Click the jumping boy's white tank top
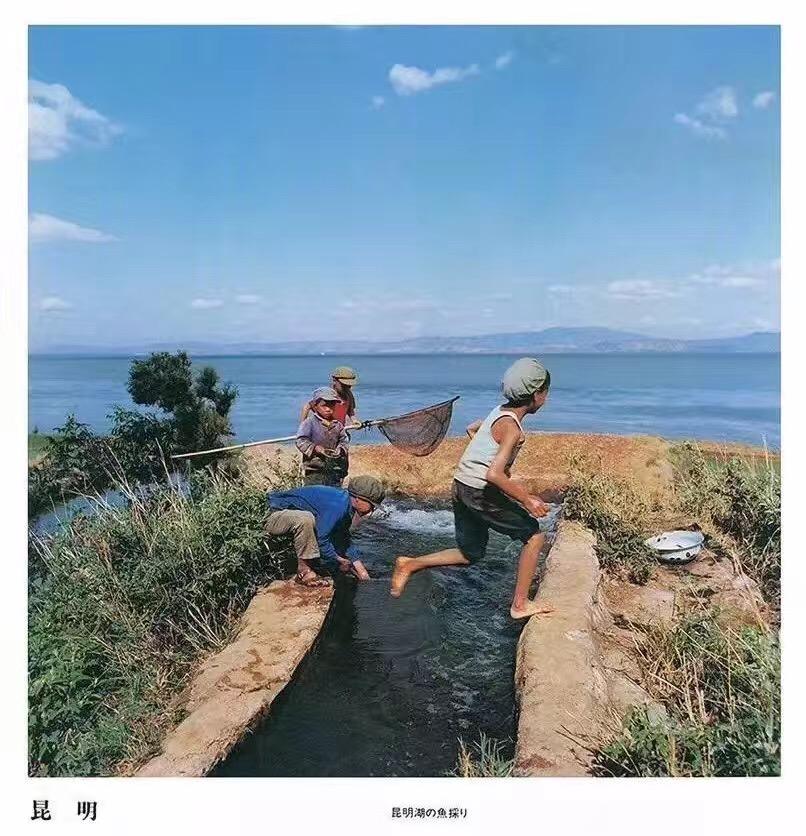The image size is (806, 836). pyautogui.click(x=488, y=447)
